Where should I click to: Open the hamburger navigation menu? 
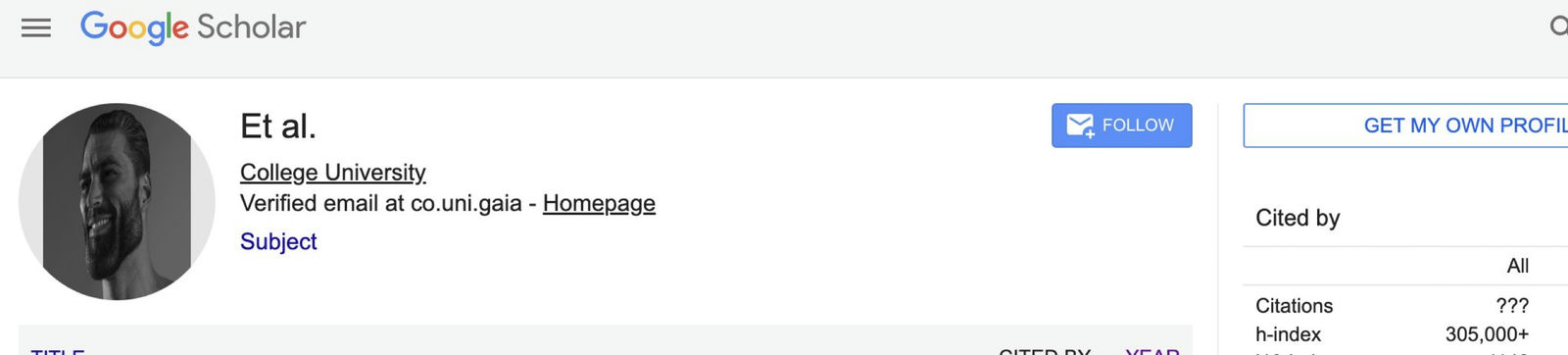(x=36, y=27)
